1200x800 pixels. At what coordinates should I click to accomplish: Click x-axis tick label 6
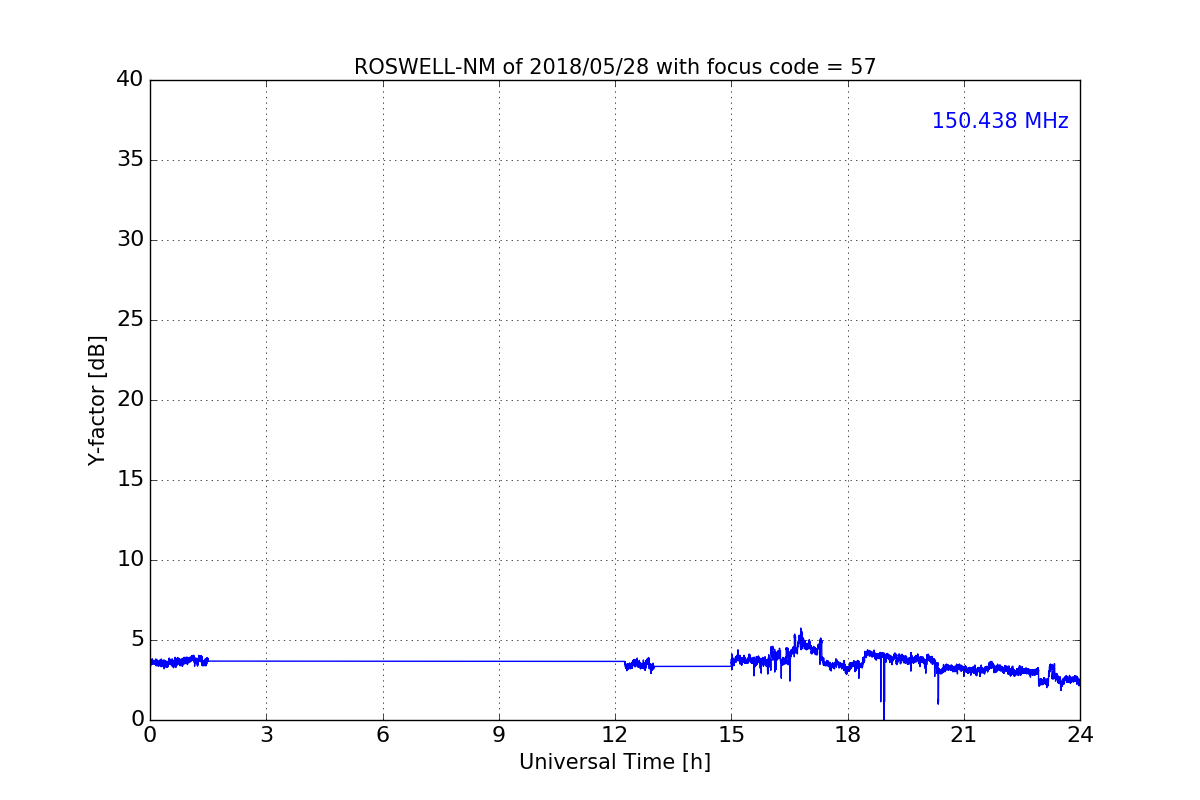point(382,735)
